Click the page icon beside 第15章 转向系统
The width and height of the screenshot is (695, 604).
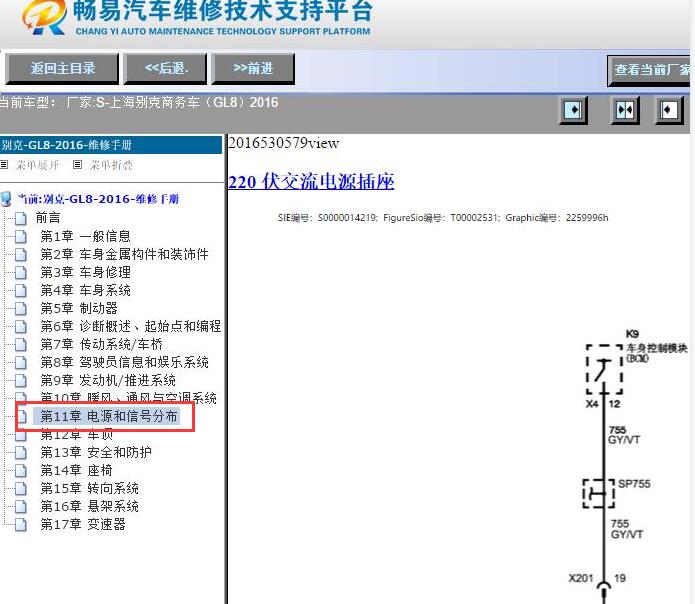[21, 488]
